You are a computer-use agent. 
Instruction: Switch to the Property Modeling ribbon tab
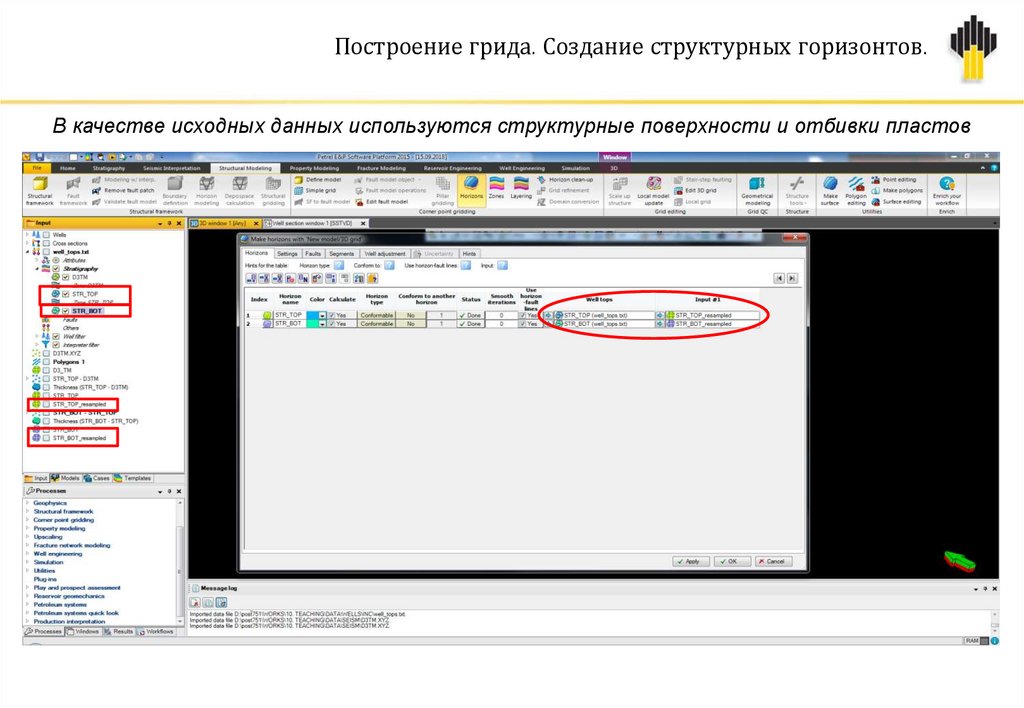pyautogui.click(x=314, y=168)
